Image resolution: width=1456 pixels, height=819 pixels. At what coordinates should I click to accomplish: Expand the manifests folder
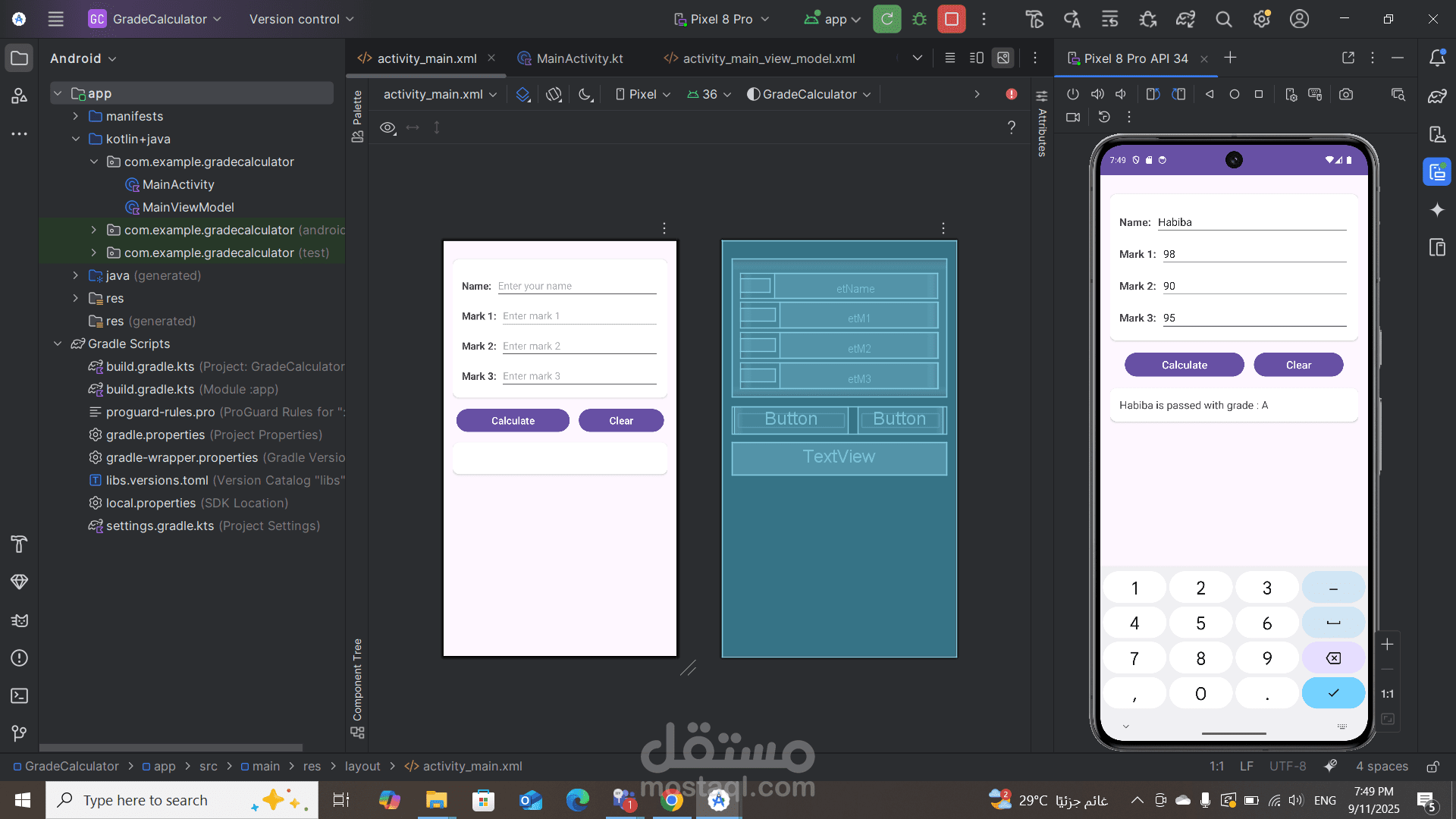75,116
